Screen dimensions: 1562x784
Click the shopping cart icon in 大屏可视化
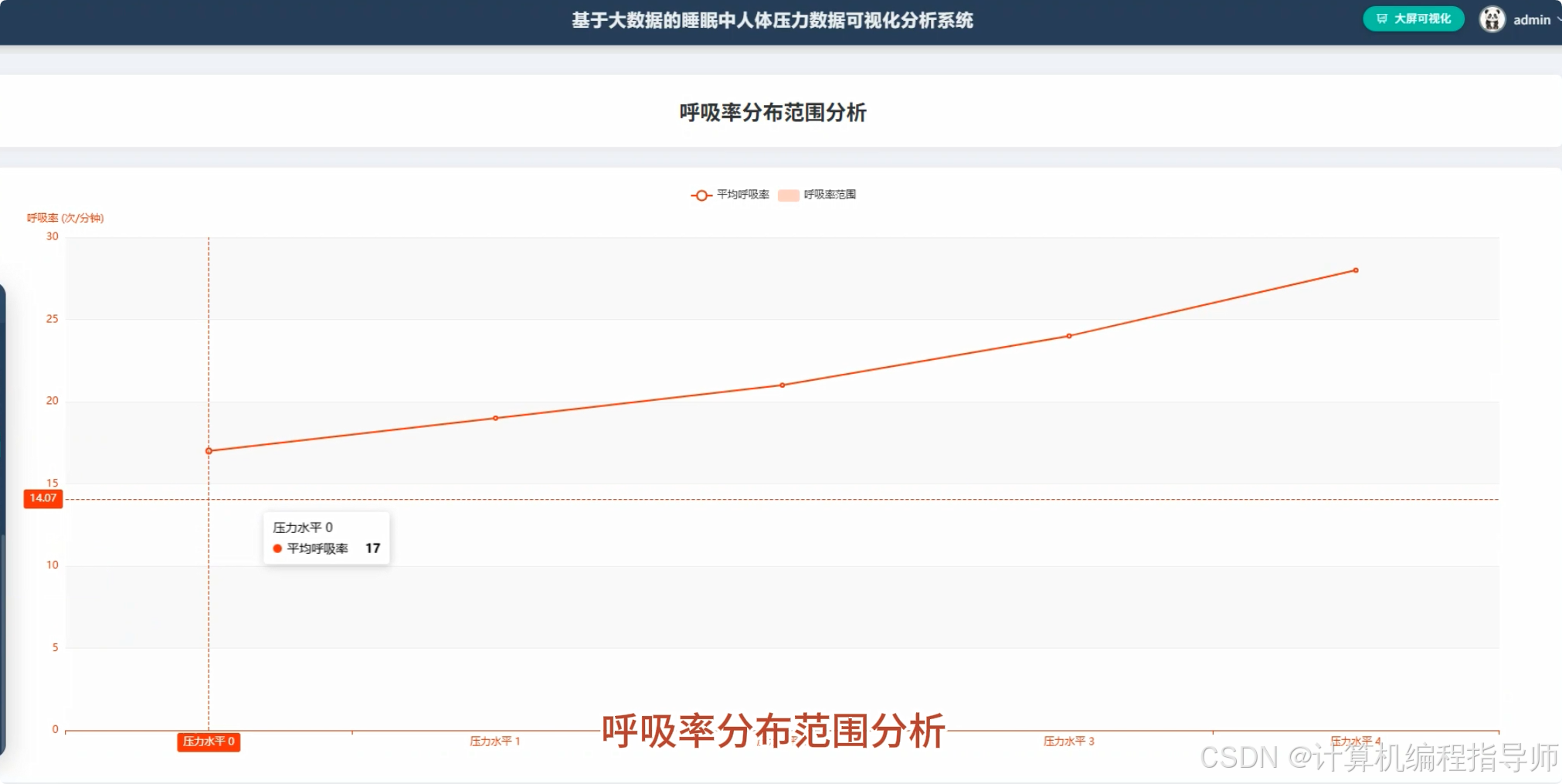[x=1382, y=19]
